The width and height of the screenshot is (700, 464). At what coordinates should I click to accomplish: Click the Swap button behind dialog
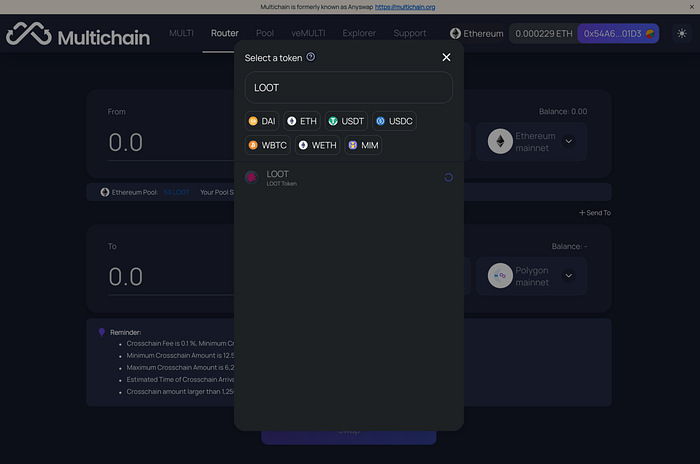pos(349,438)
